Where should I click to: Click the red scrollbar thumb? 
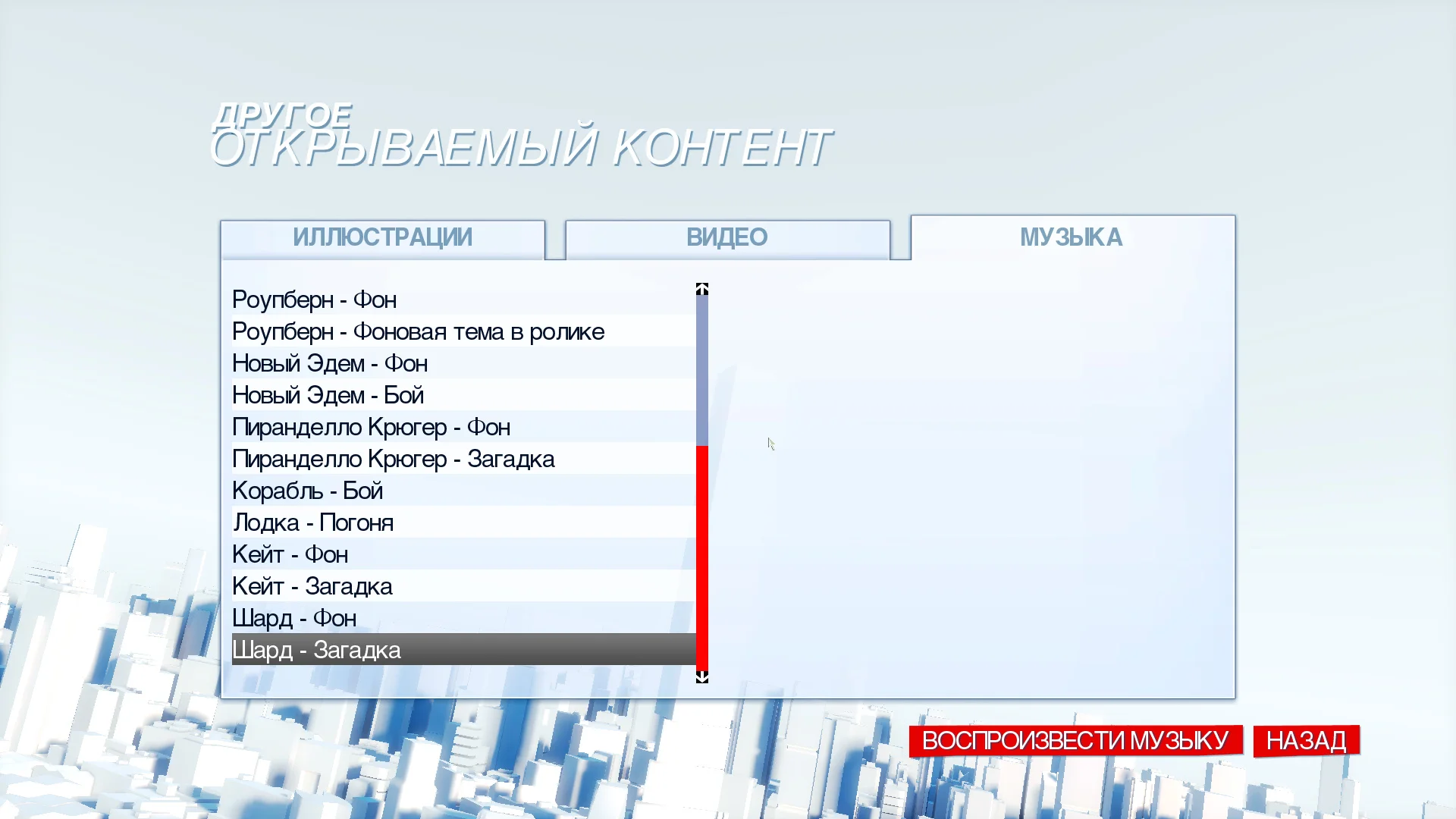[702, 559]
